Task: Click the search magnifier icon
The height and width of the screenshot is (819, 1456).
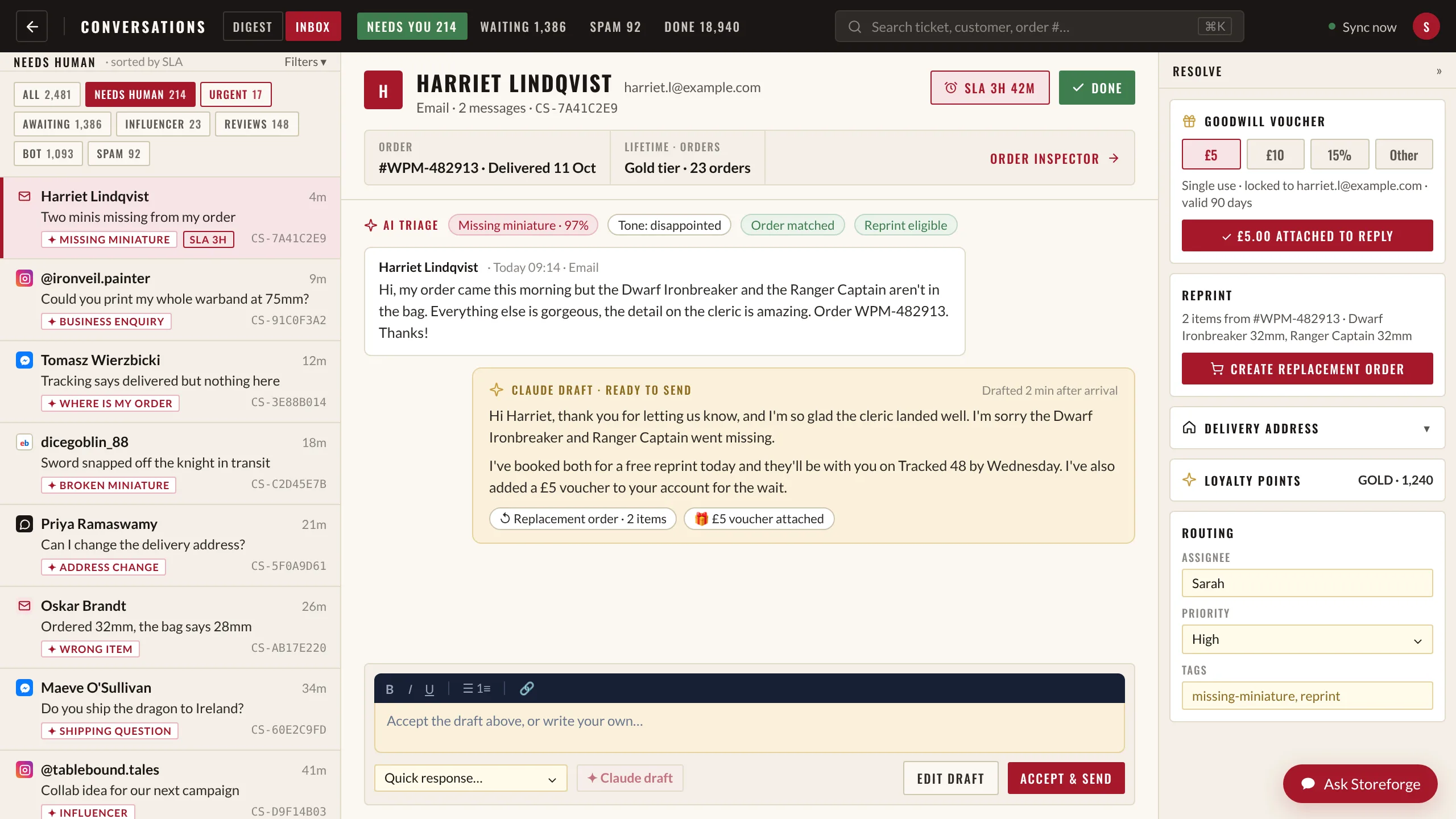Action: pyautogui.click(x=854, y=27)
